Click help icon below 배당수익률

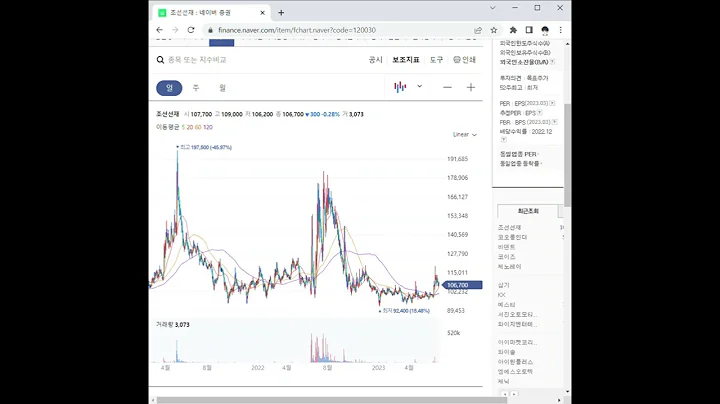coord(503,139)
